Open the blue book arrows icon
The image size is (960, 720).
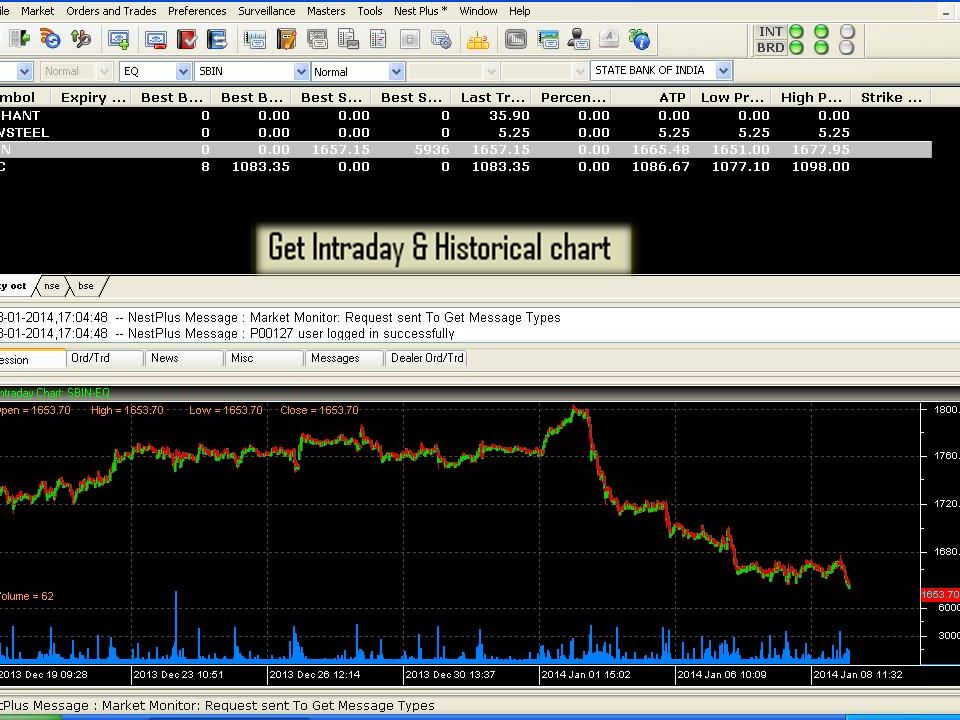216,40
